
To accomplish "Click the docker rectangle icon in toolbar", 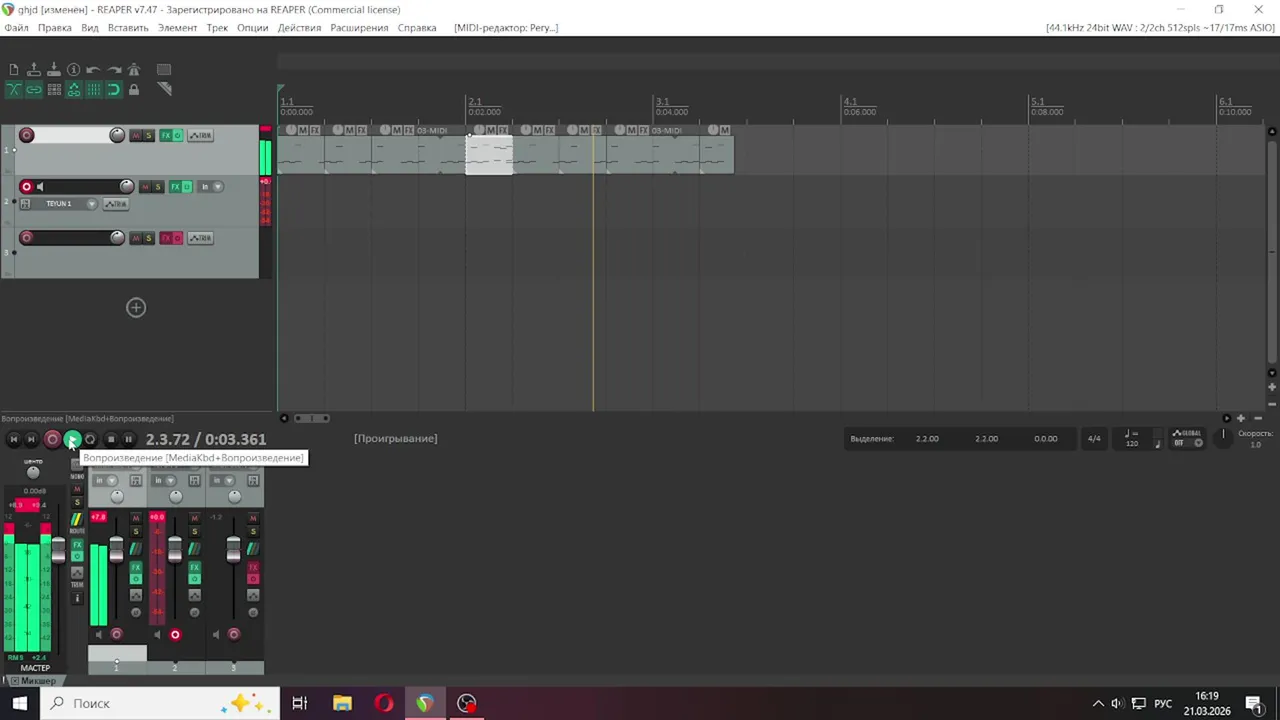I will pos(164,70).
